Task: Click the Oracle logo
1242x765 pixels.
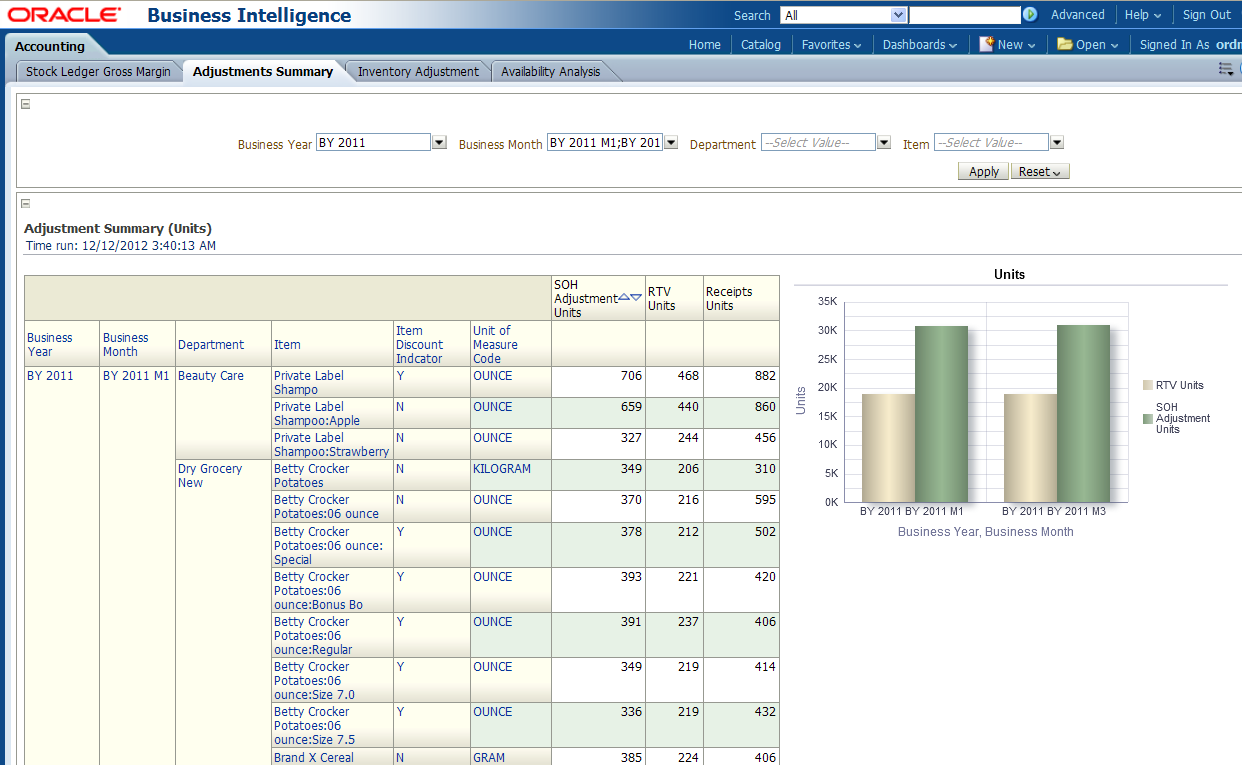Action: click(x=64, y=15)
